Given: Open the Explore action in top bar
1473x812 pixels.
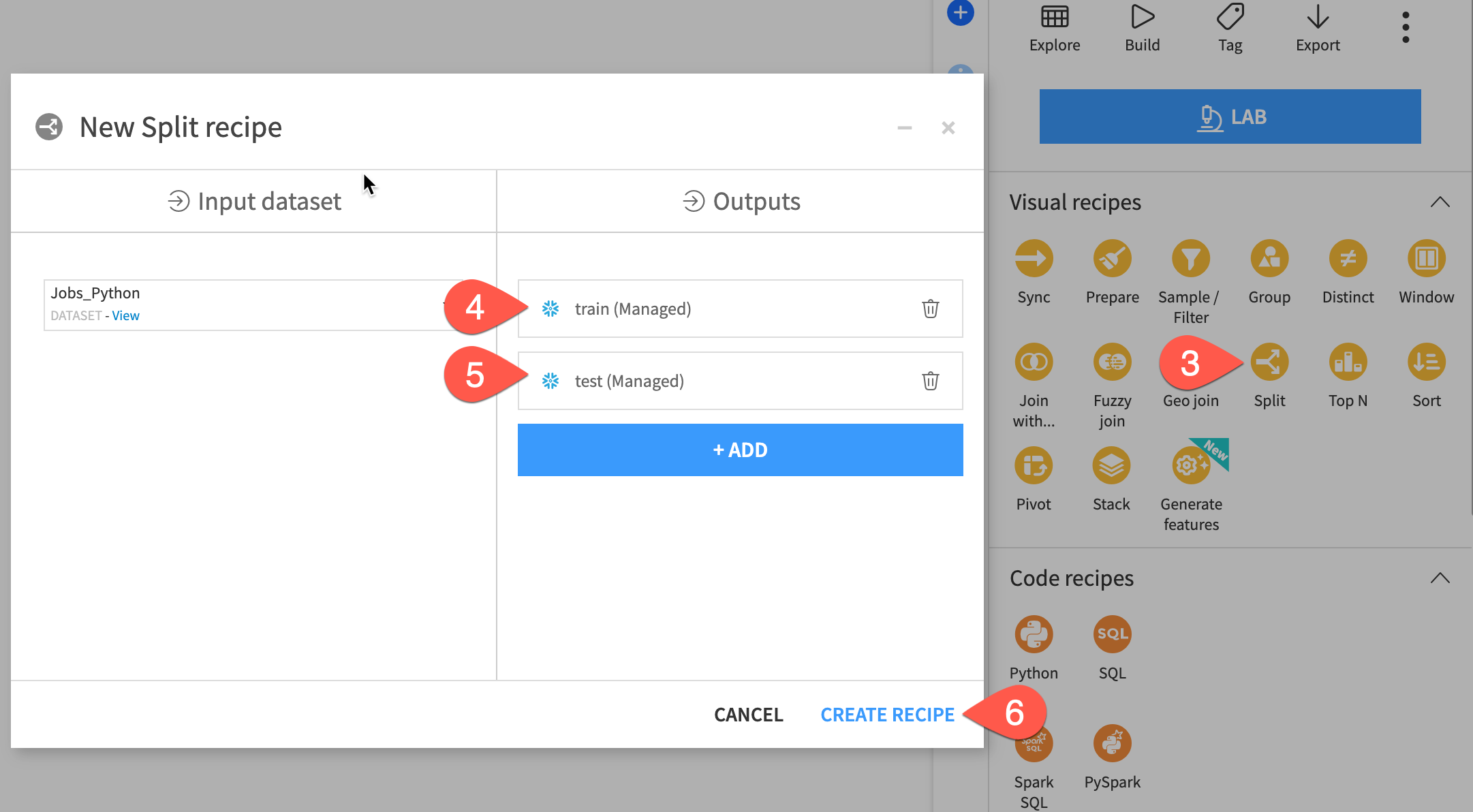Looking at the screenshot, I should (1054, 27).
